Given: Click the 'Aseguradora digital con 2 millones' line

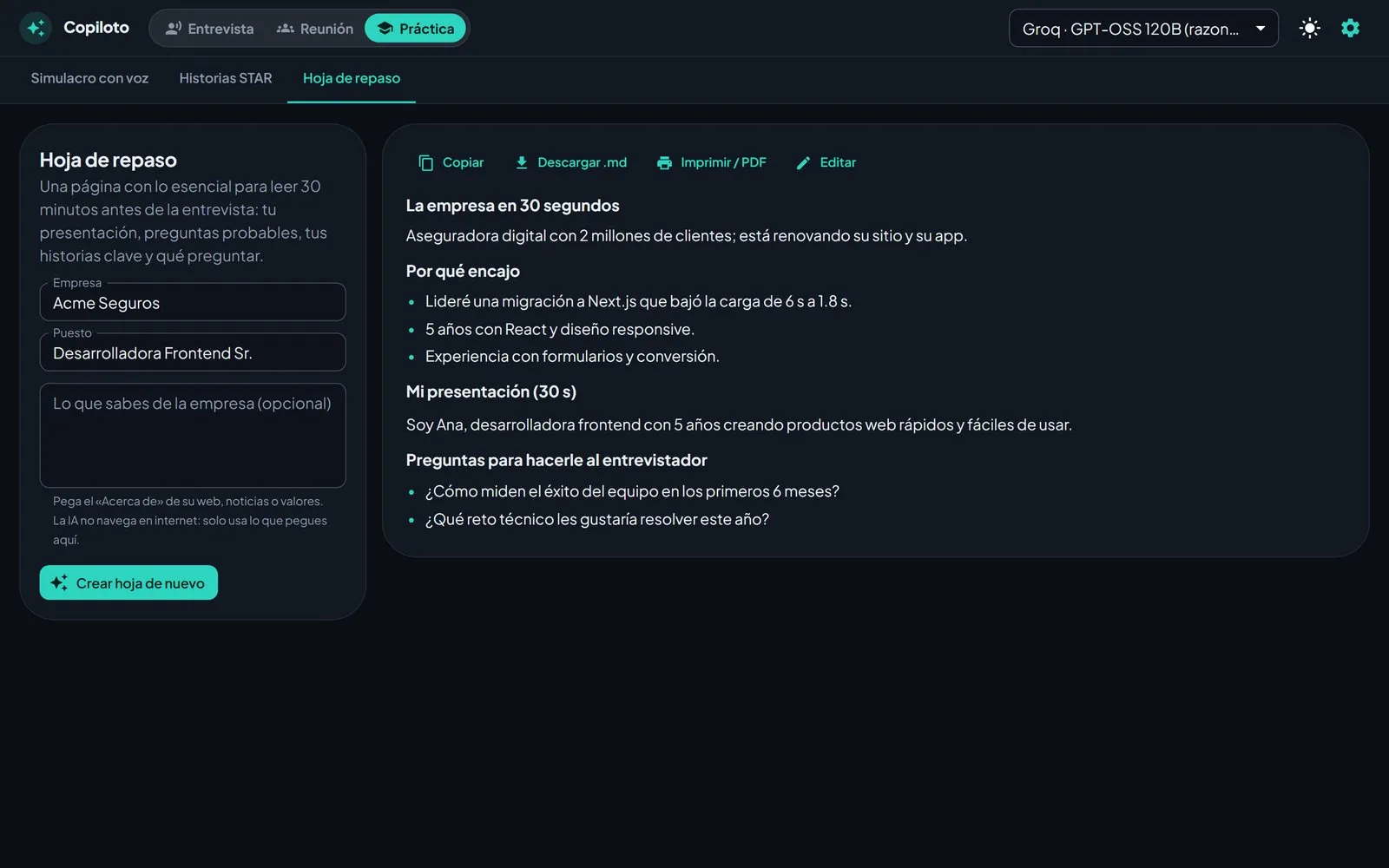Looking at the screenshot, I should click(x=686, y=235).
